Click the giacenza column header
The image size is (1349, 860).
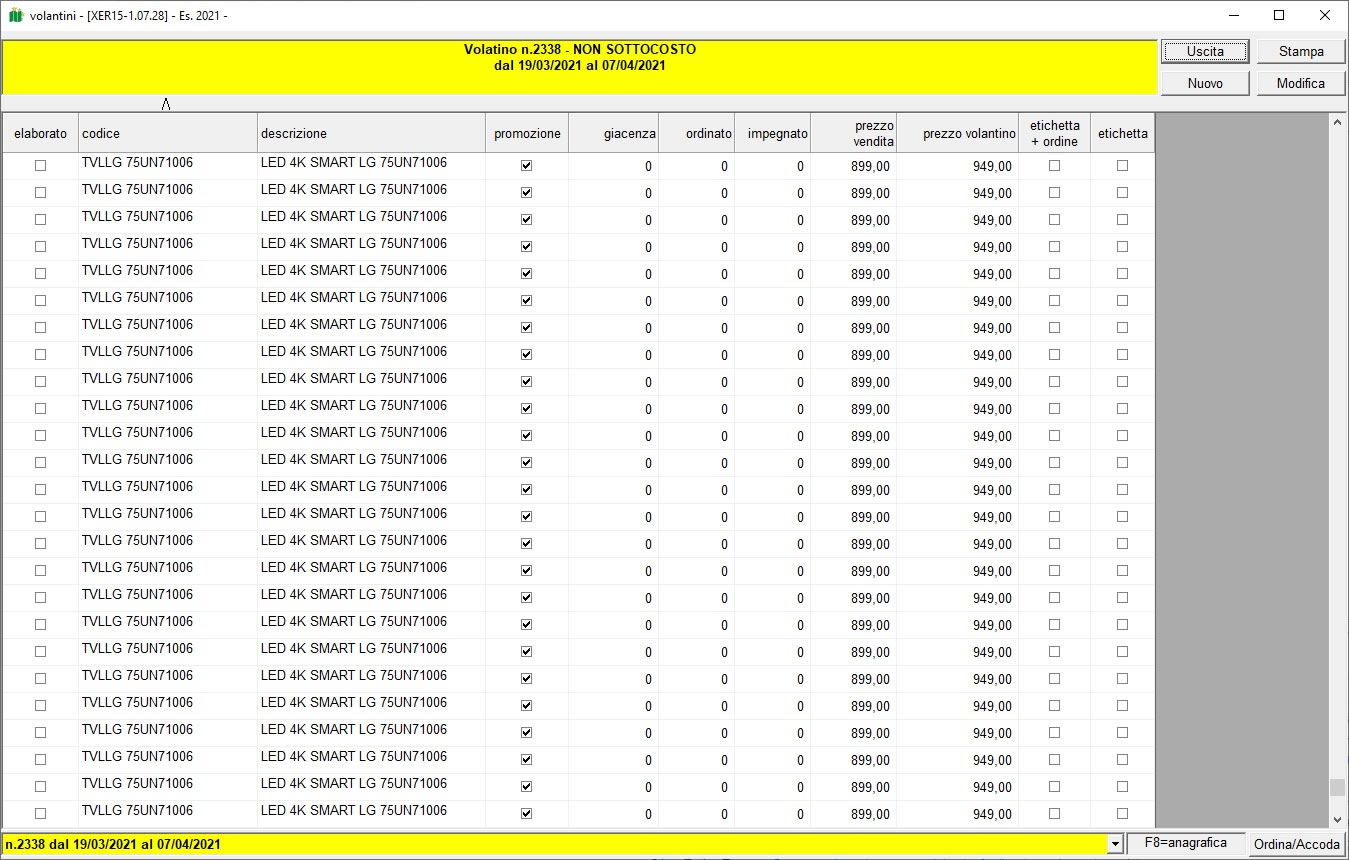coord(613,133)
